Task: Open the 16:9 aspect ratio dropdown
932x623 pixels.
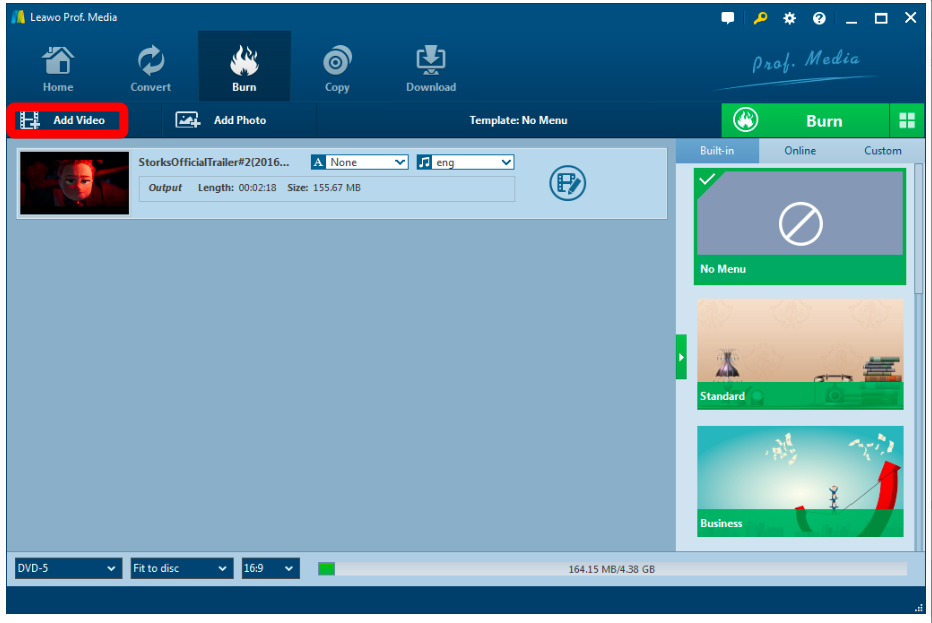Action: pos(270,568)
